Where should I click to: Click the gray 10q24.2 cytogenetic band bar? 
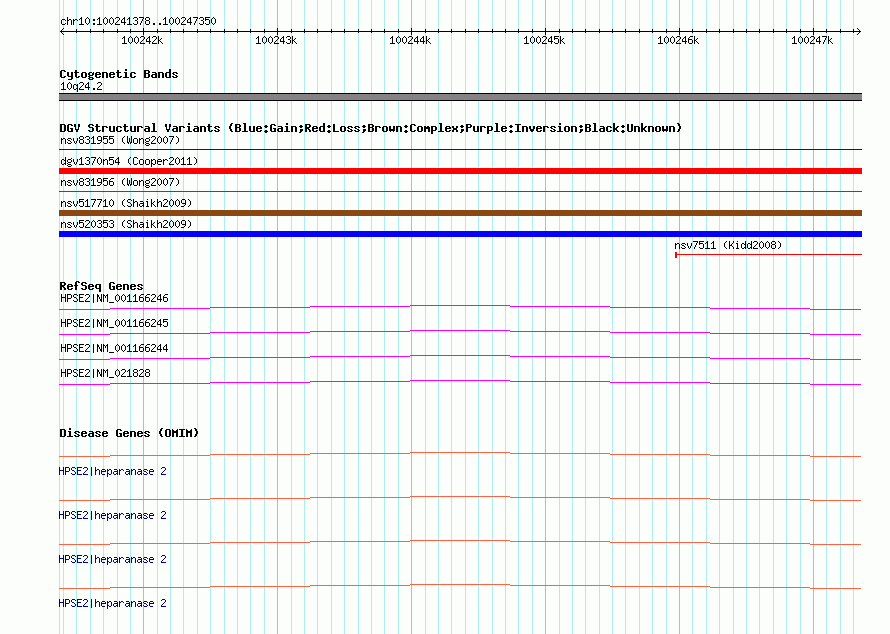pyautogui.click(x=460, y=97)
